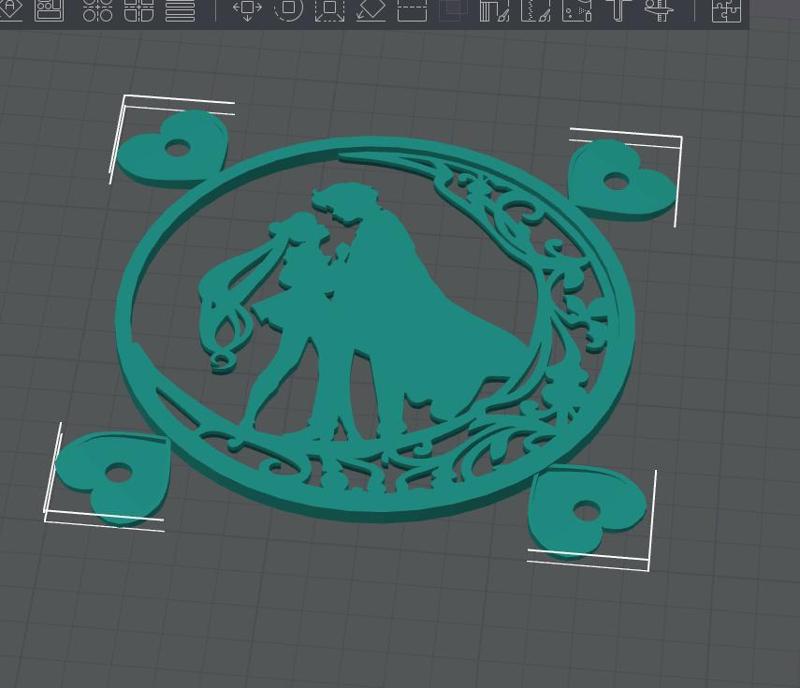
Task: Open the Color painting tool
Action: [577, 10]
